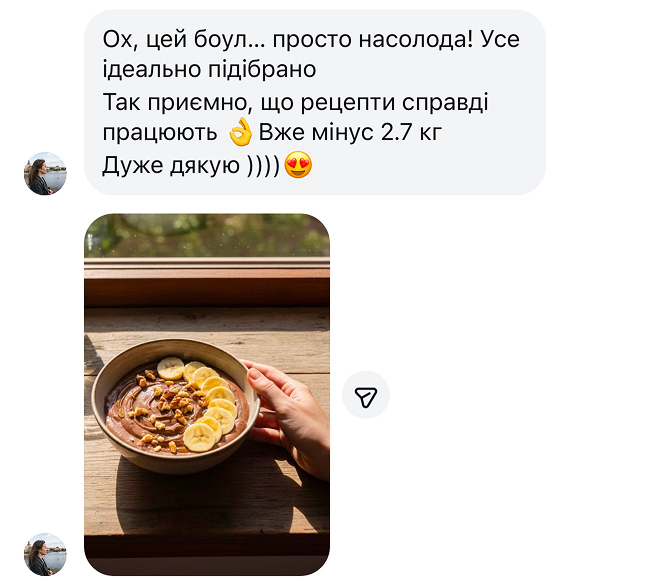Open the smoothie bowl photo attachment
Screen dimensions: 645x581
[x=207, y=394]
